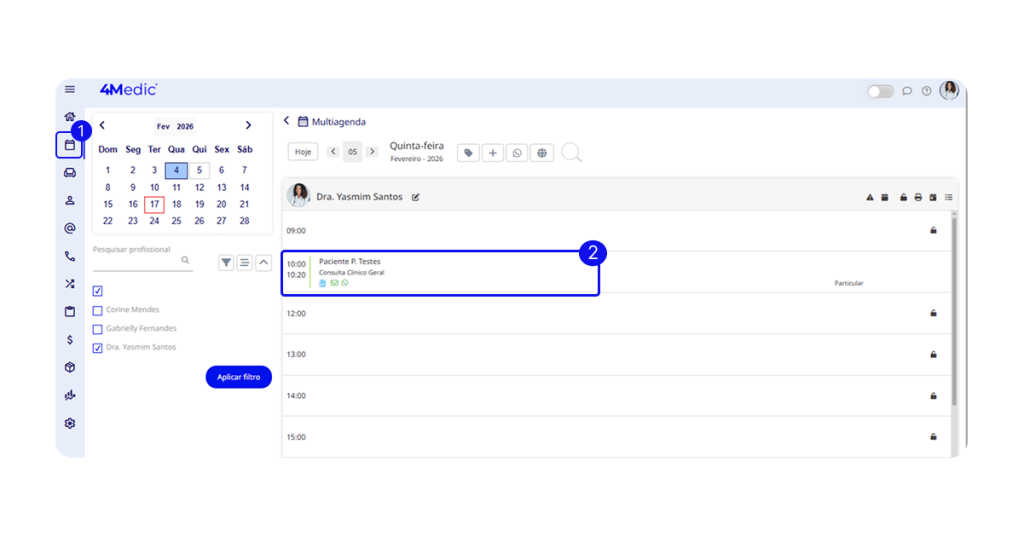The width and height of the screenshot is (1024, 537).
Task: Open the hamburger menu
Action: click(69, 90)
